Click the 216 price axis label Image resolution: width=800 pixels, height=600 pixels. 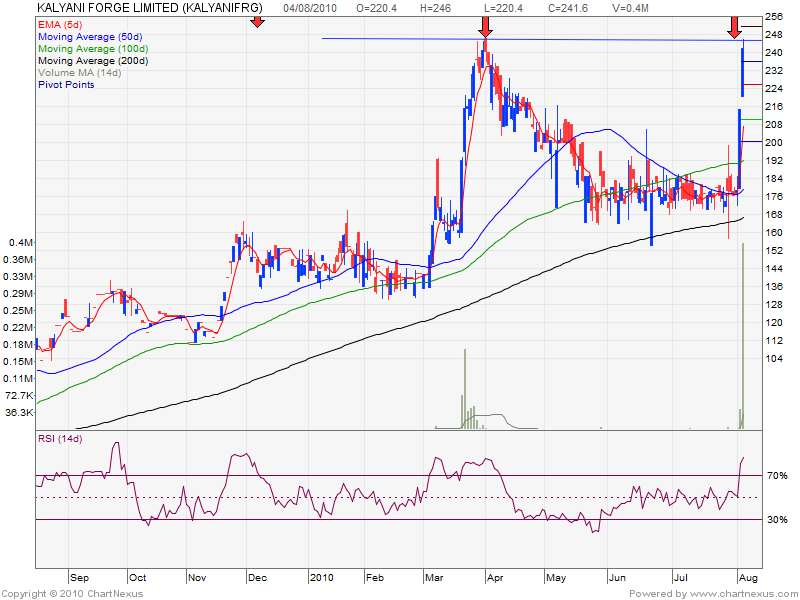[x=774, y=107]
